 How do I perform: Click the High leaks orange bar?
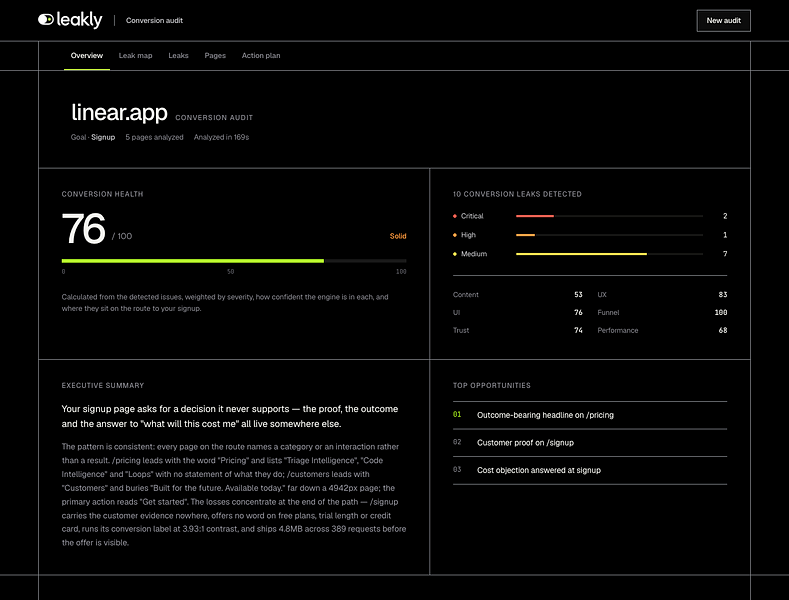525,235
